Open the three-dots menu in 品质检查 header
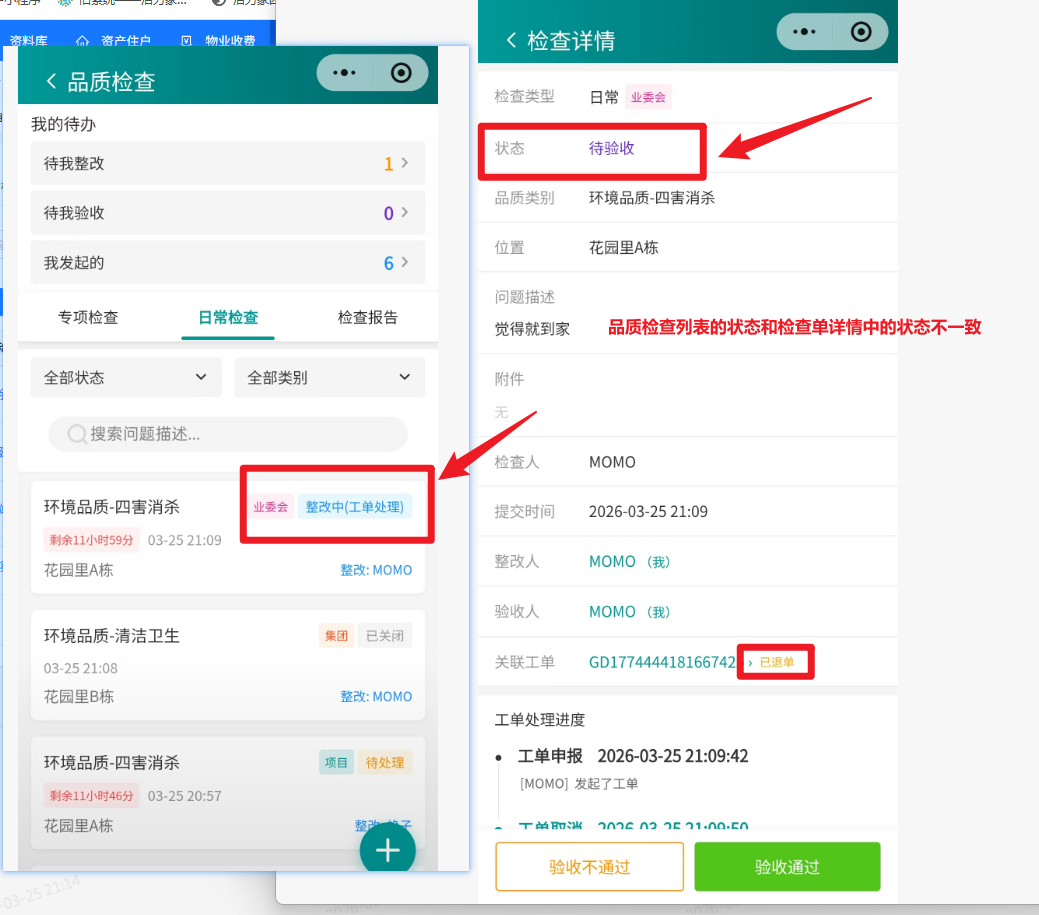This screenshot has height=915, width=1039. click(344, 73)
